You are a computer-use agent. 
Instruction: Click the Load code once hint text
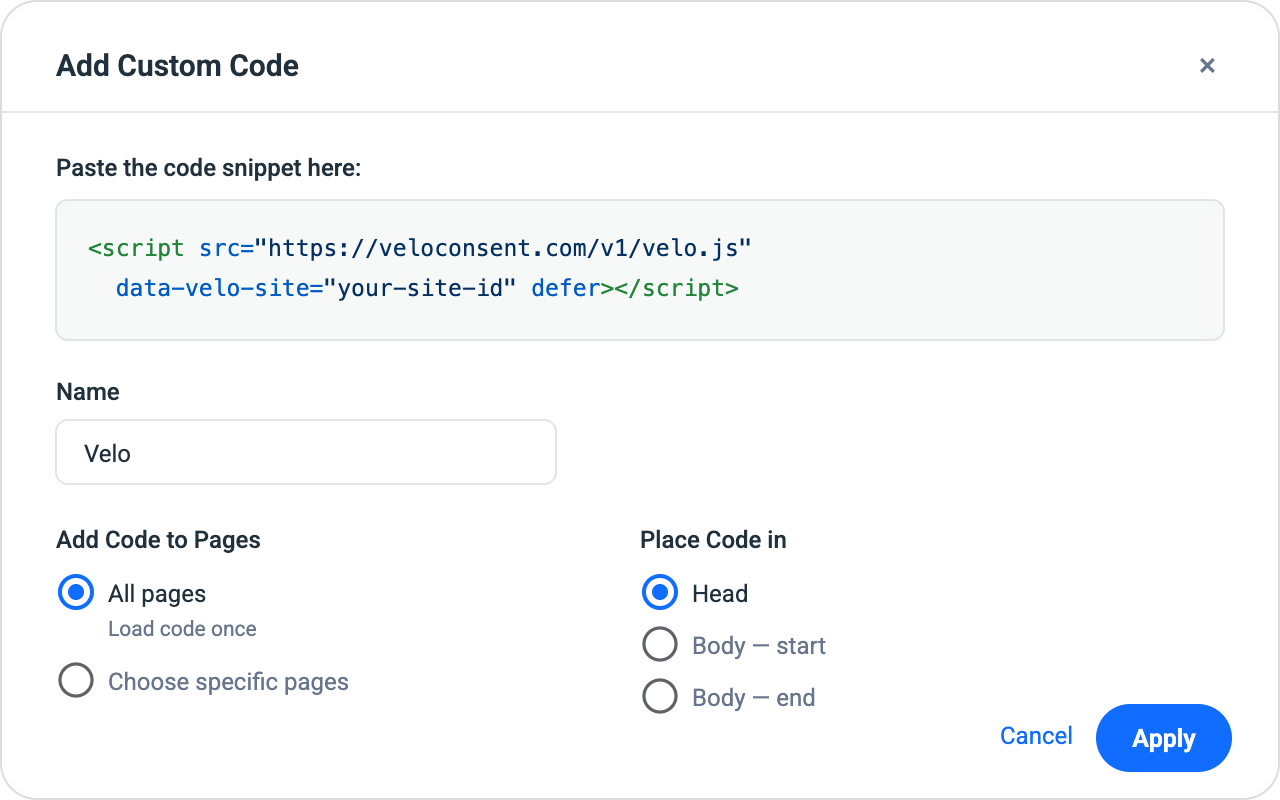[182, 629]
